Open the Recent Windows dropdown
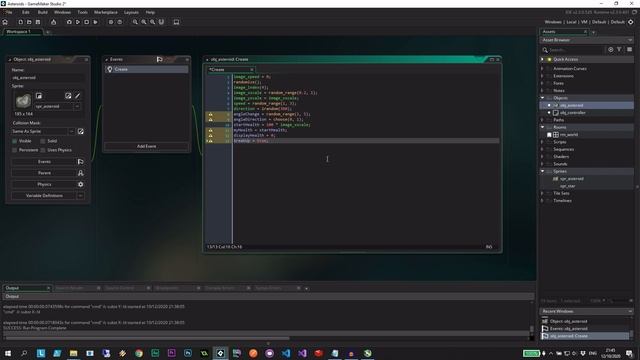This screenshot has height=360, width=640. 630,311
